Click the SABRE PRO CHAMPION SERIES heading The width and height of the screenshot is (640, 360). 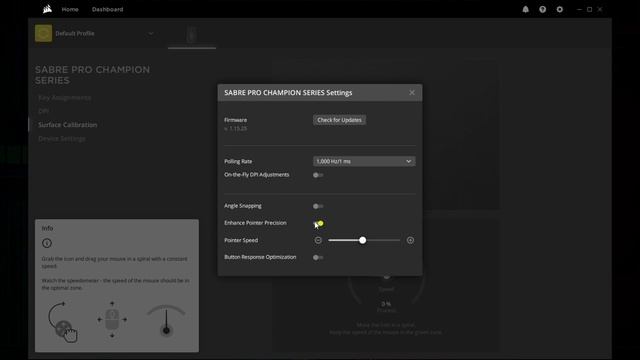[x=92, y=75]
